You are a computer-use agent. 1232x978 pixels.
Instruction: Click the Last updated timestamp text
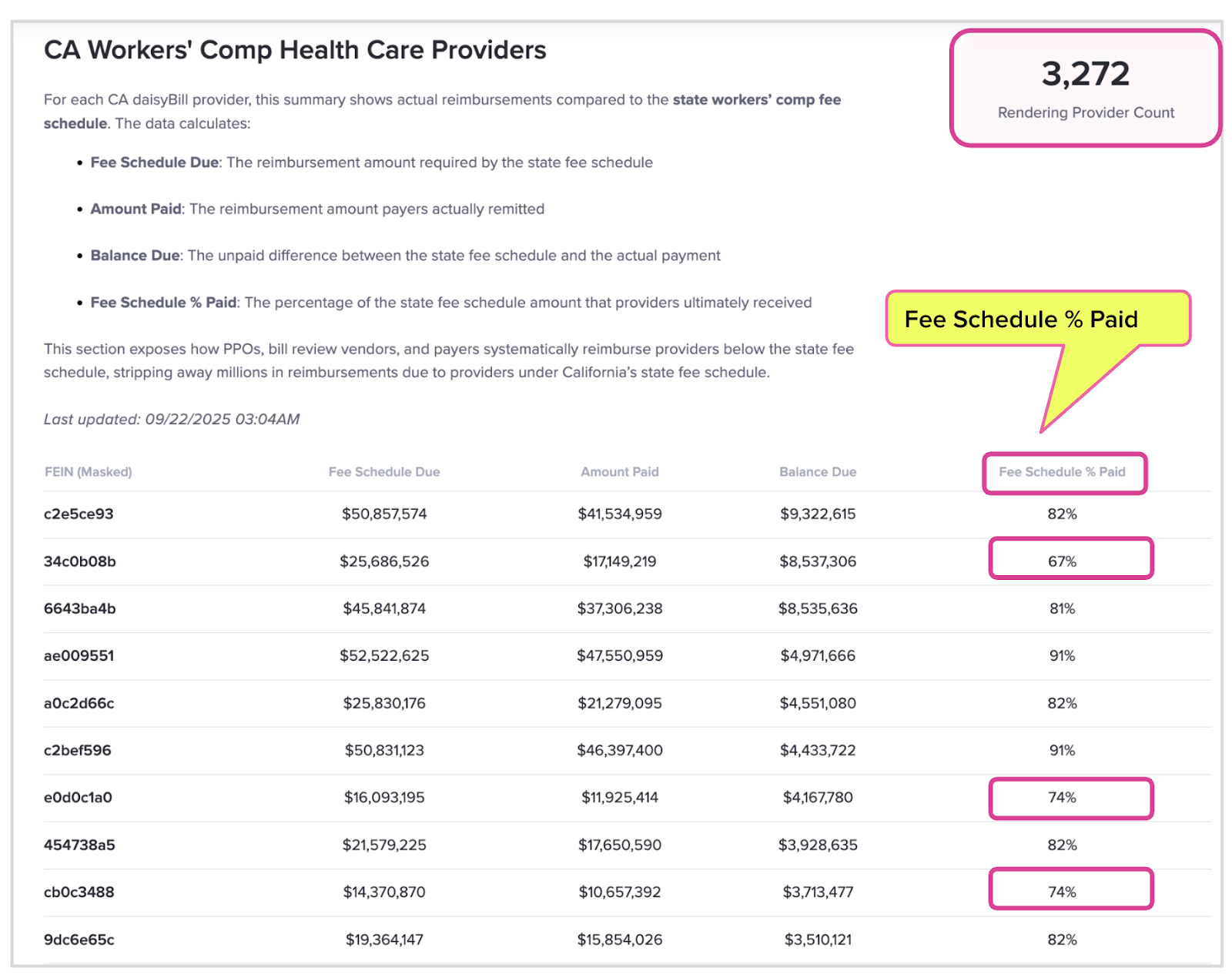point(171,420)
